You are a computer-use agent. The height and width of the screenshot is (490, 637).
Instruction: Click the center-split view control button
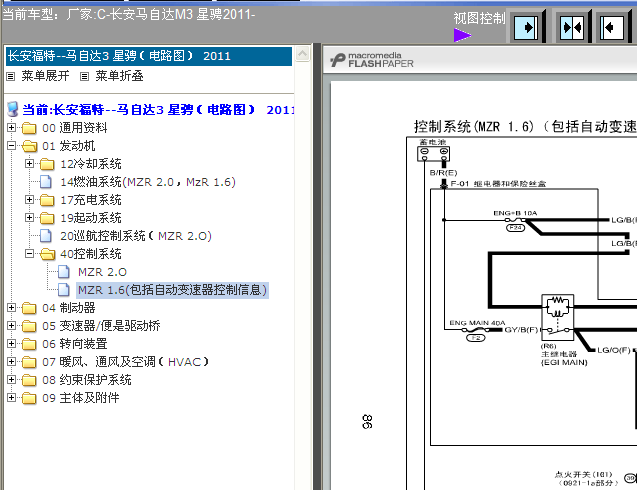click(x=572, y=28)
